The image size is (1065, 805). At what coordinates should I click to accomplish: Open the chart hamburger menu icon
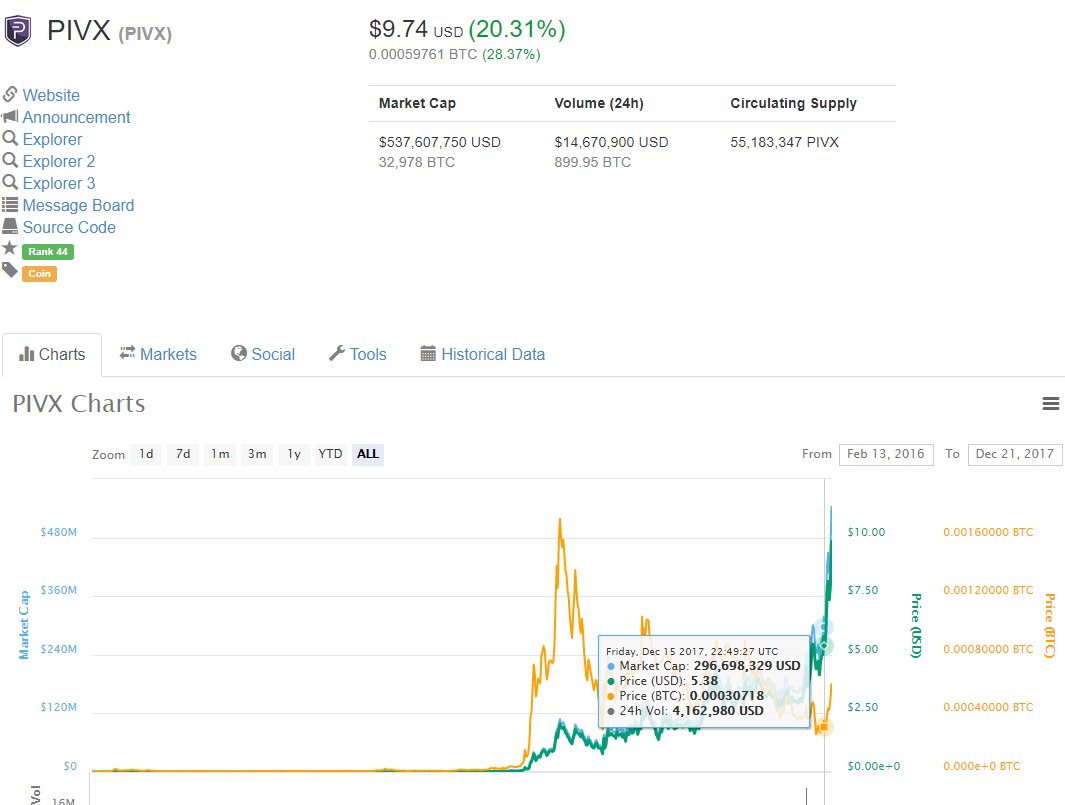pos(1050,404)
